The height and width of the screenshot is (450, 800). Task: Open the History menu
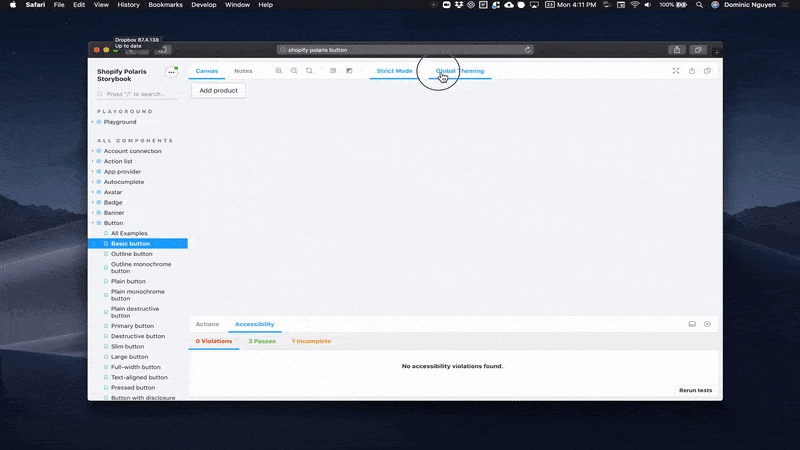click(x=128, y=5)
